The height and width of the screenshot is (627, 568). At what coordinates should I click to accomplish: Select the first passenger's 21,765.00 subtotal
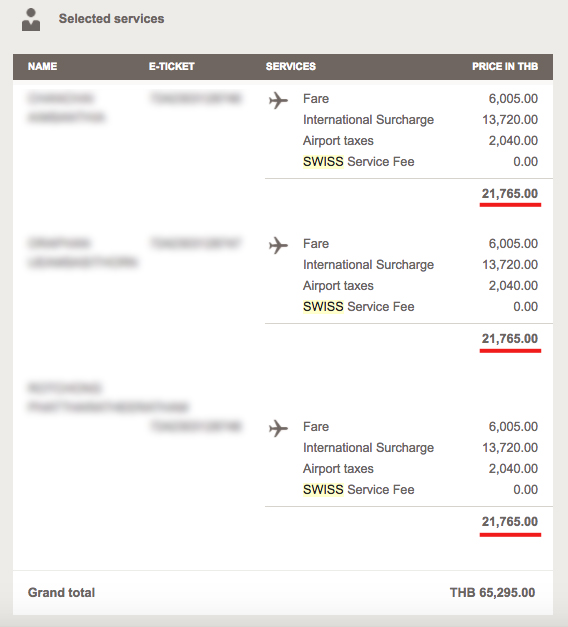[x=510, y=194]
